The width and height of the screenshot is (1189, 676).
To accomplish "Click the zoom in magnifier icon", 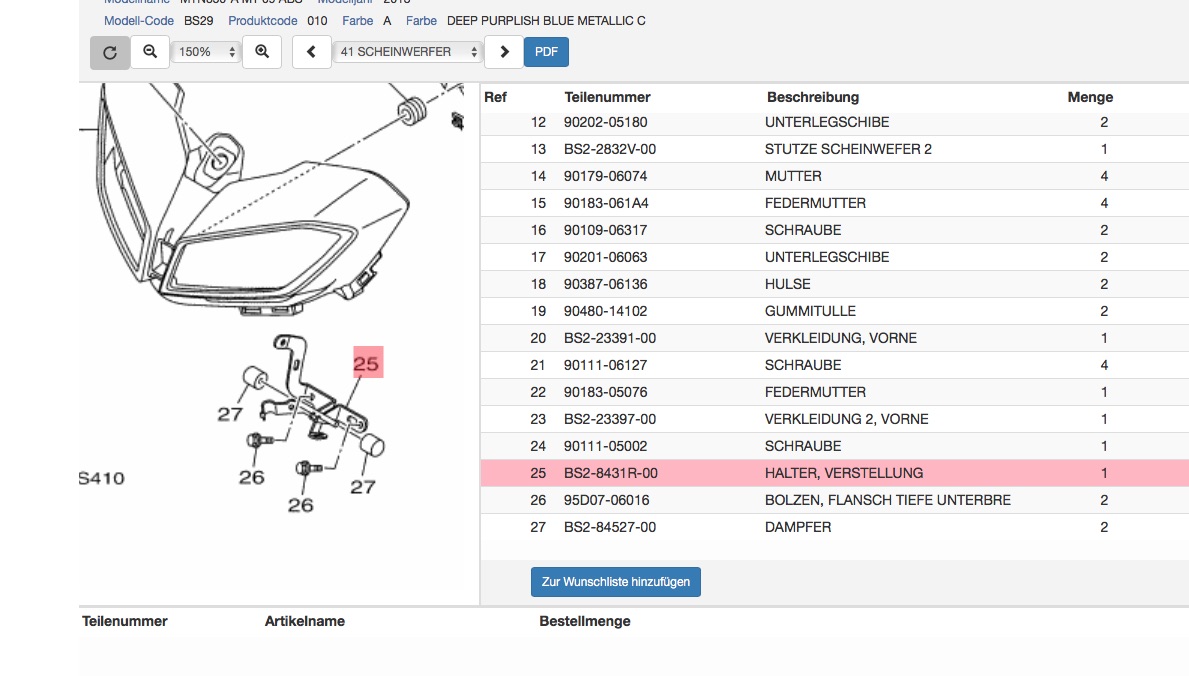I will point(262,52).
